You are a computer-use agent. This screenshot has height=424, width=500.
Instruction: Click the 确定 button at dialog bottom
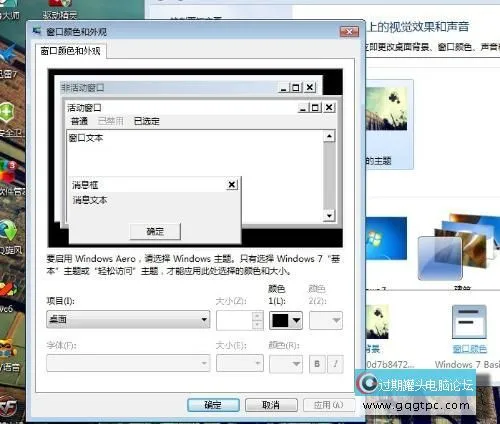pos(213,405)
